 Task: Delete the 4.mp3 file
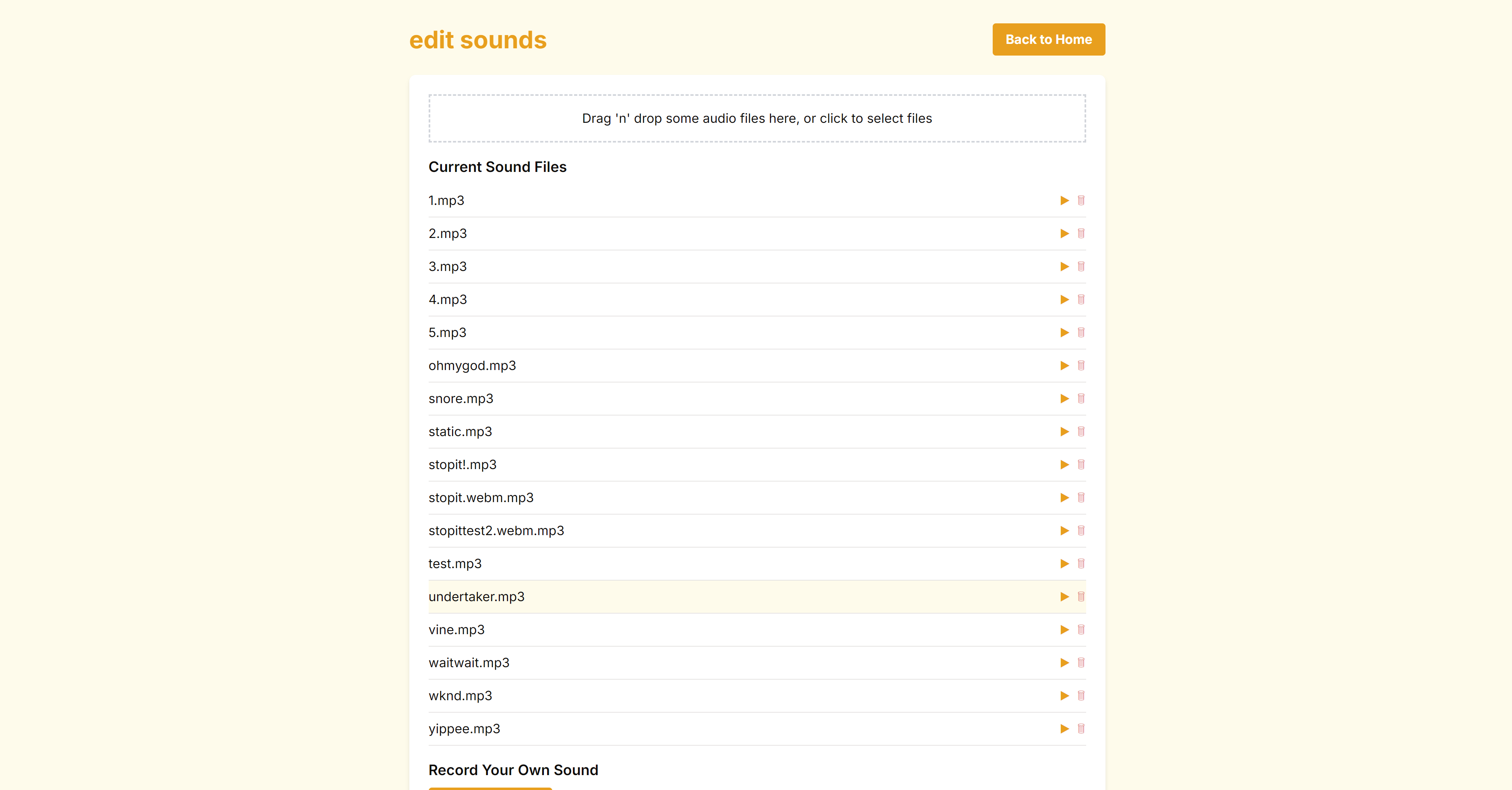(x=1081, y=300)
